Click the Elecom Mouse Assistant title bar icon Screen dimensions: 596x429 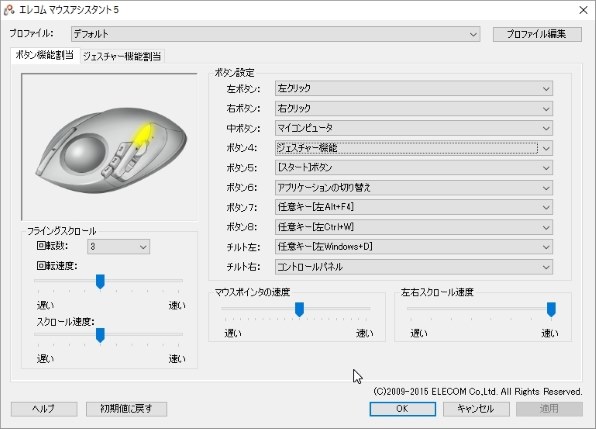8,9
